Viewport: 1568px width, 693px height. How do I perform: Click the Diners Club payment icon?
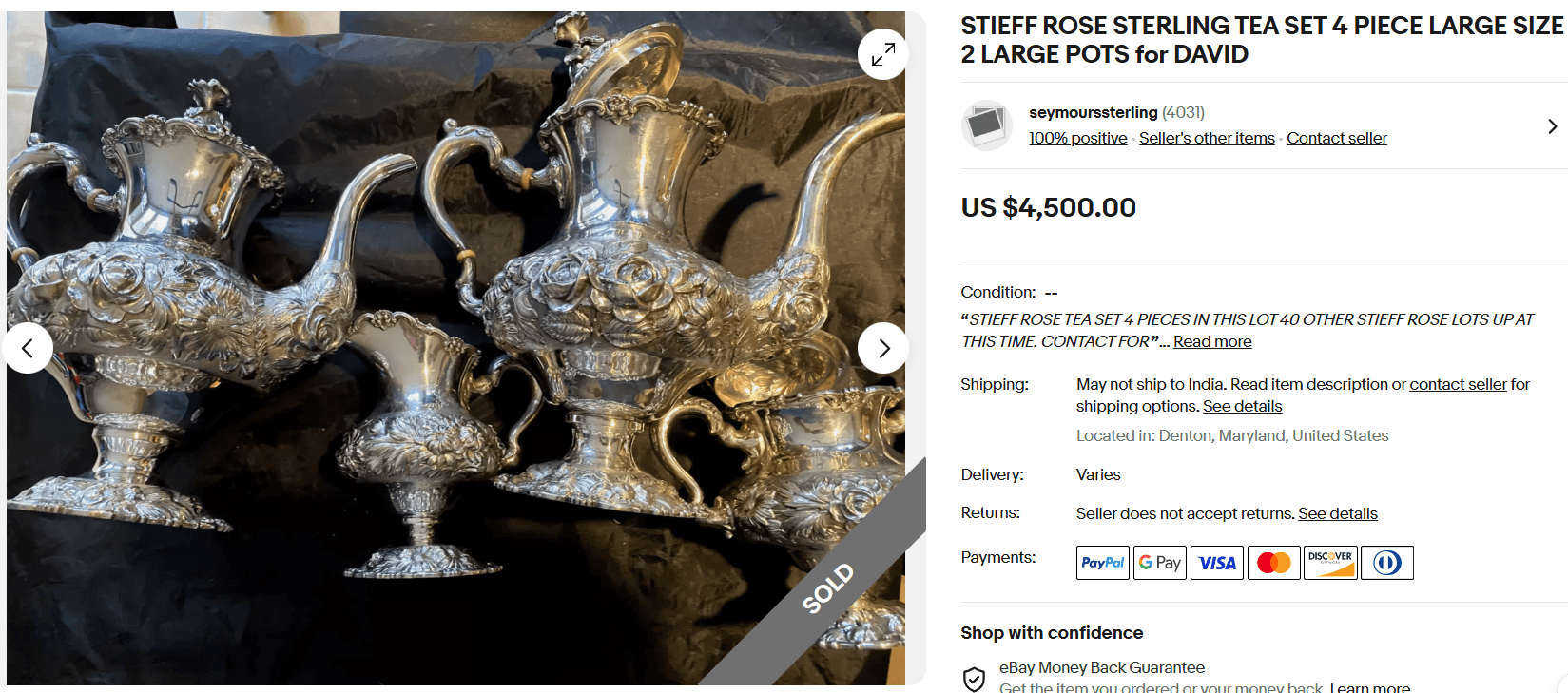[x=1386, y=562]
